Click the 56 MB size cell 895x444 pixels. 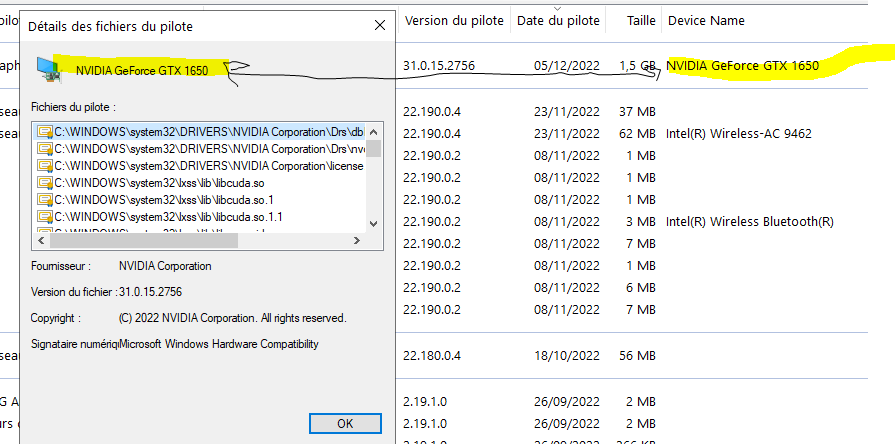[x=637, y=356]
